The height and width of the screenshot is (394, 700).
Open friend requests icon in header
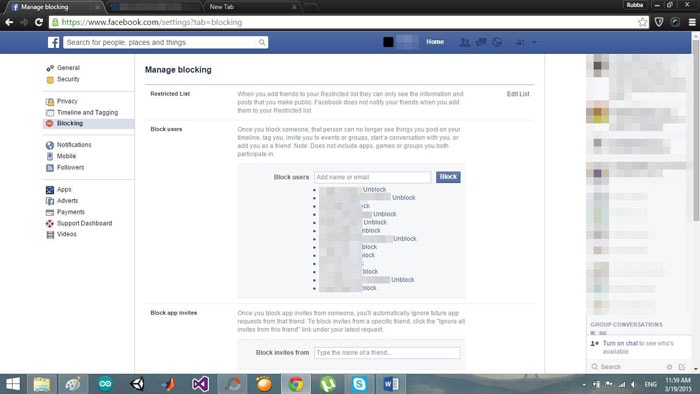[x=465, y=42]
